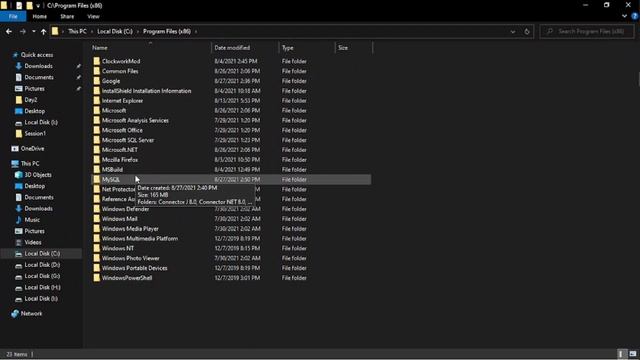Select the Google folder icon

click(x=96, y=81)
